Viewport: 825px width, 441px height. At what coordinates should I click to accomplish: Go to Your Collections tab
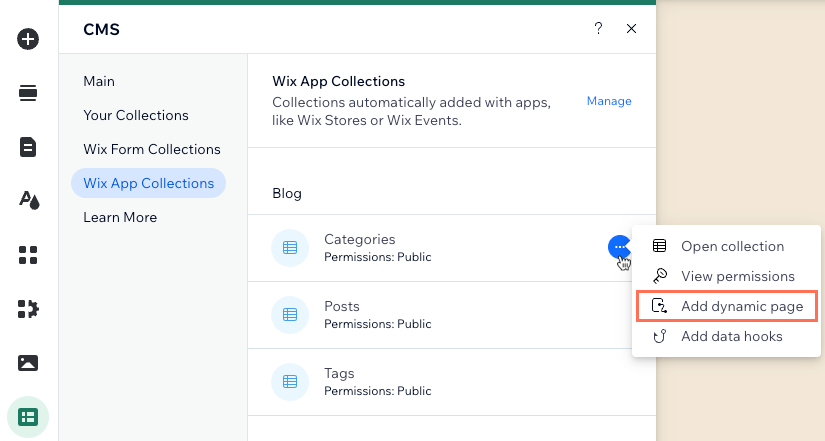tap(136, 115)
